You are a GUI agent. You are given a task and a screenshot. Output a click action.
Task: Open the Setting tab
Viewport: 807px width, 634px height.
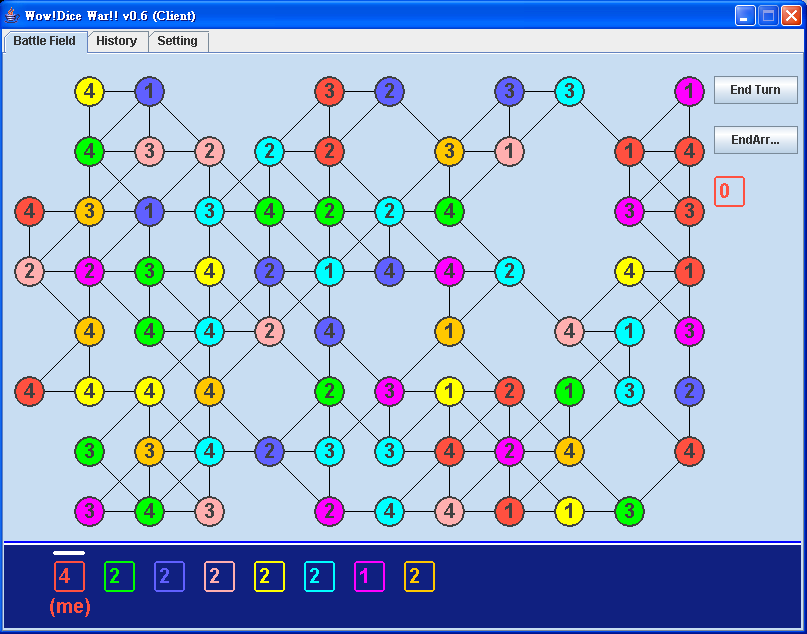tap(178, 41)
